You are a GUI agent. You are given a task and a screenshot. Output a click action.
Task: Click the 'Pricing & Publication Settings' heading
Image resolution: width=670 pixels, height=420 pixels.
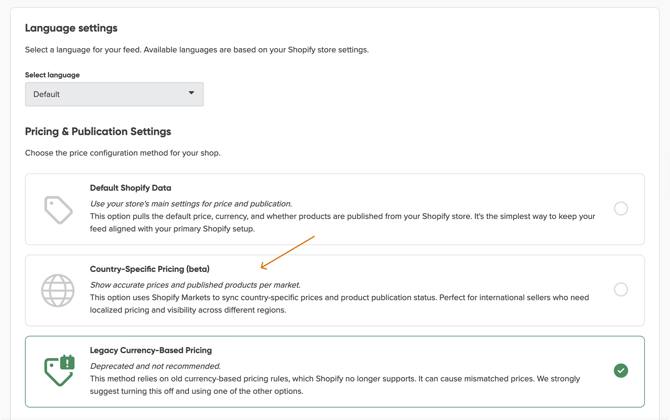coord(98,132)
